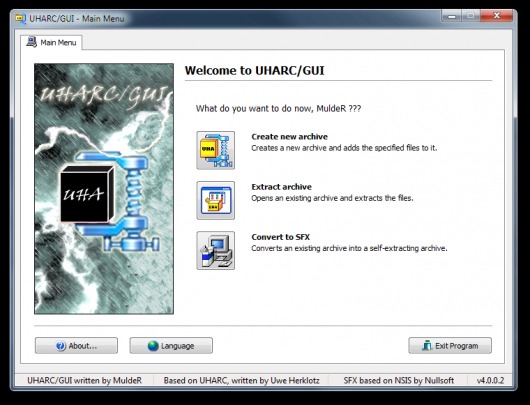Click the v4.0.0.2 version status panel

click(490, 380)
